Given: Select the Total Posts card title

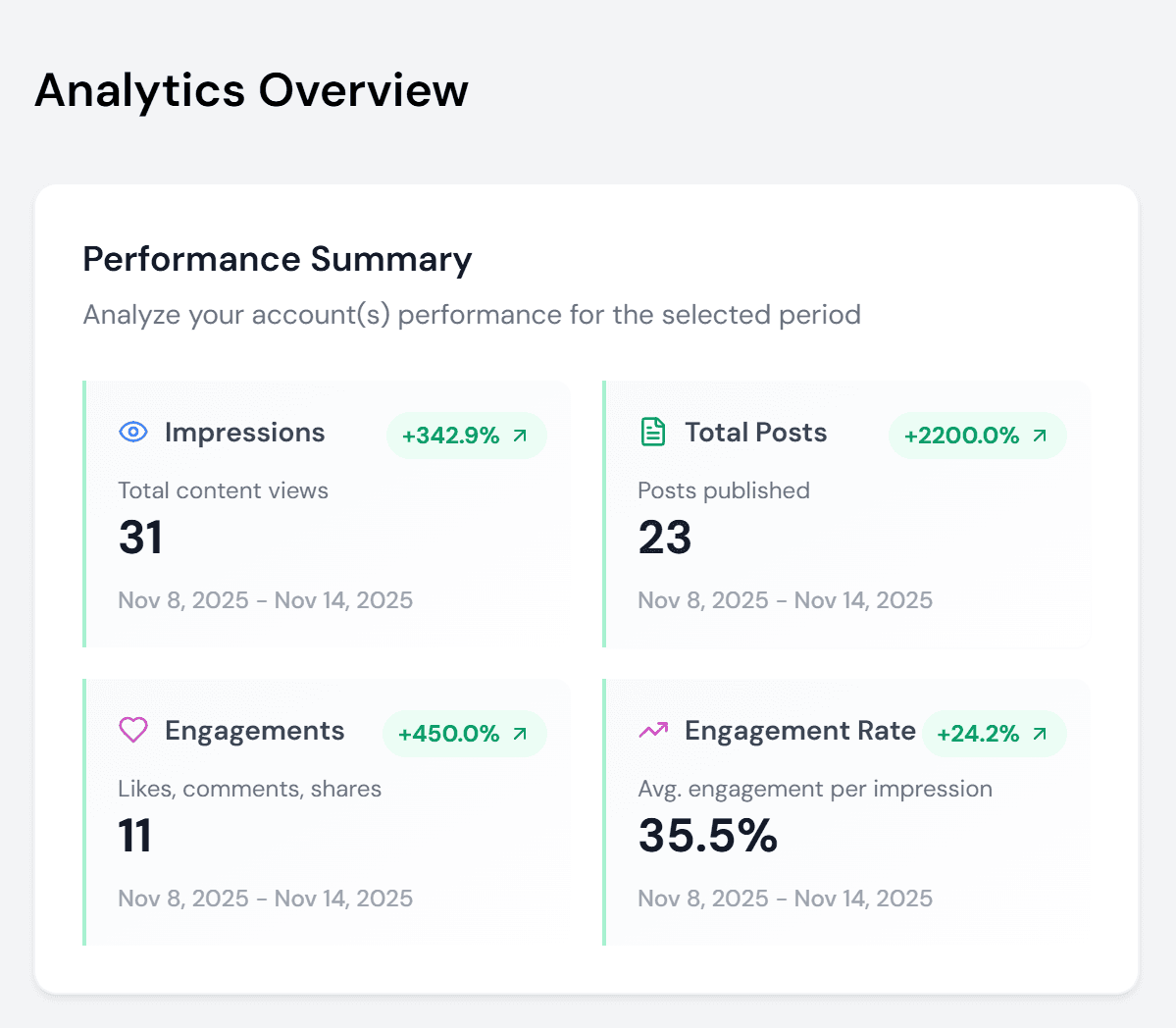Looking at the screenshot, I should (755, 432).
